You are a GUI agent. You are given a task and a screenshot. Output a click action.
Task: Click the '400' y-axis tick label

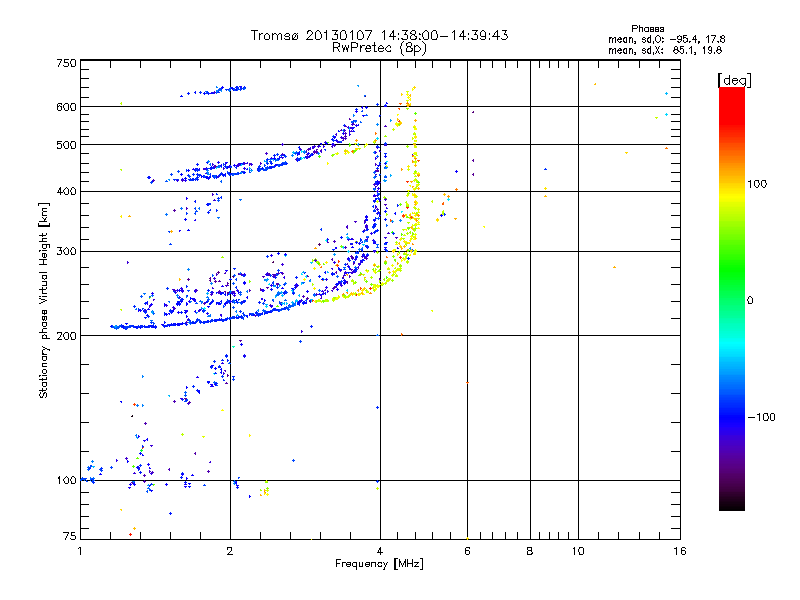(66, 192)
